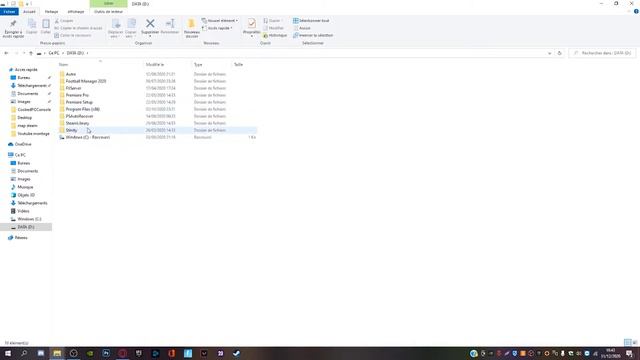This screenshot has width=640, height=360.
Task: Open map steam in the navigation pane
Action: tap(27, 126)
